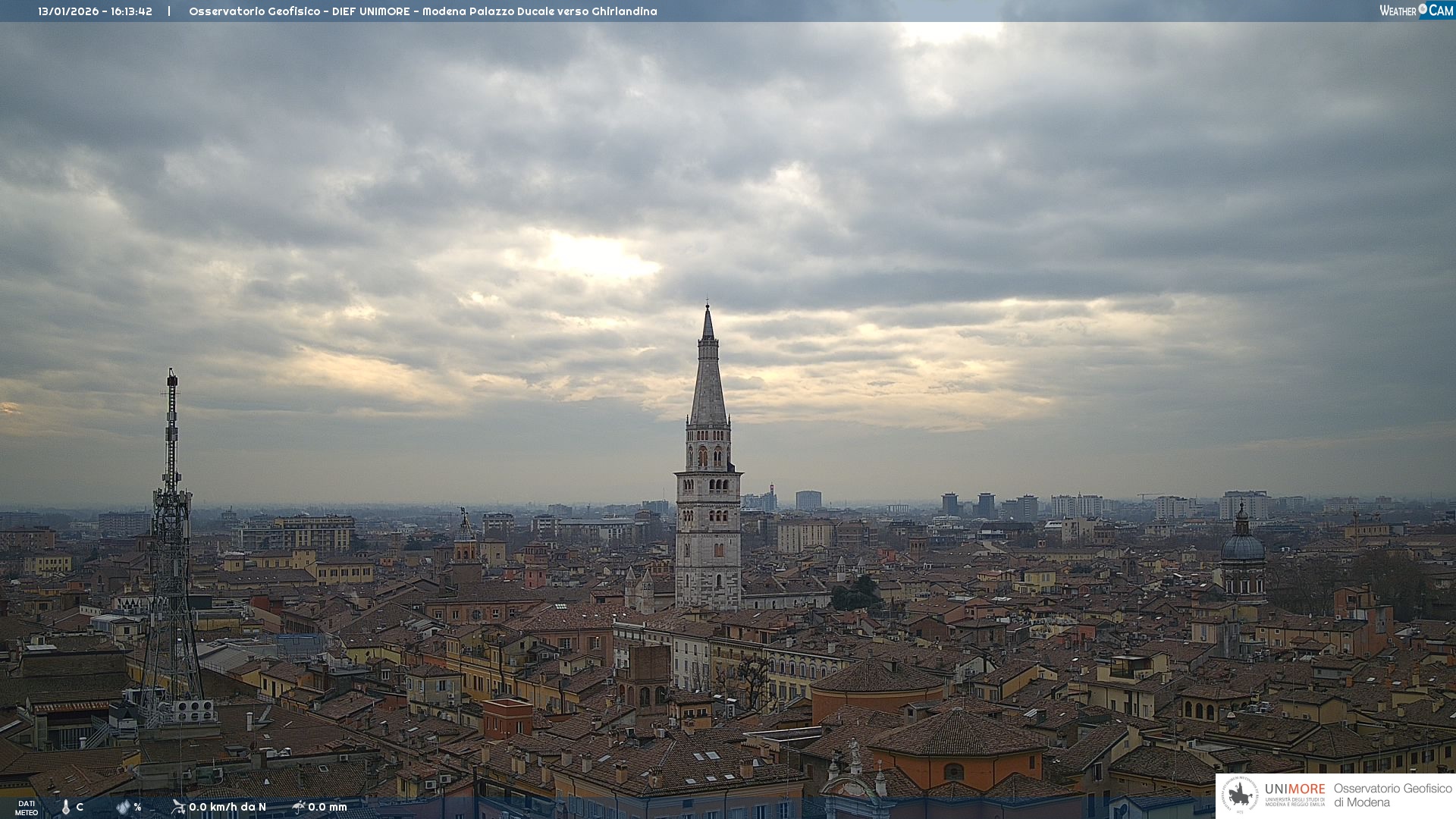The image size is (1456, 819).
Task: Click the UNIMORE wordmark text
Action: [x=1294, y=789]
